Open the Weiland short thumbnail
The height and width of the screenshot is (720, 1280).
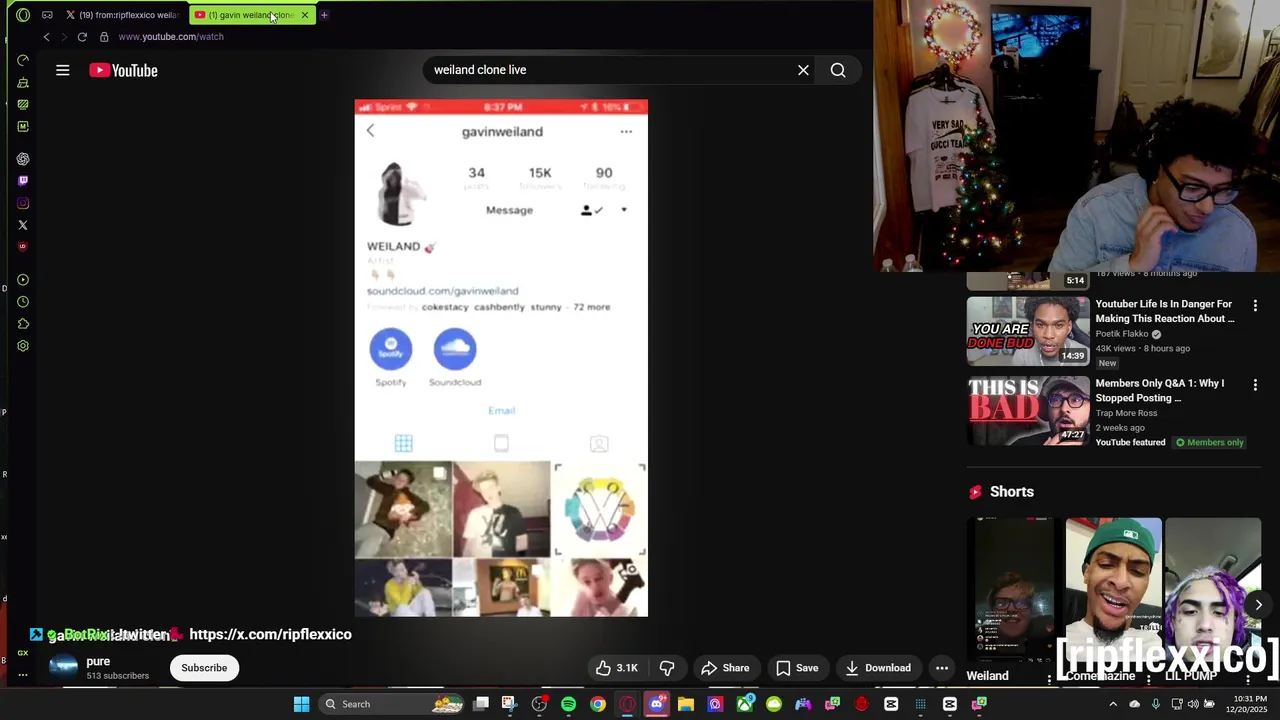pyautogui.click(x=1015, y=590)
